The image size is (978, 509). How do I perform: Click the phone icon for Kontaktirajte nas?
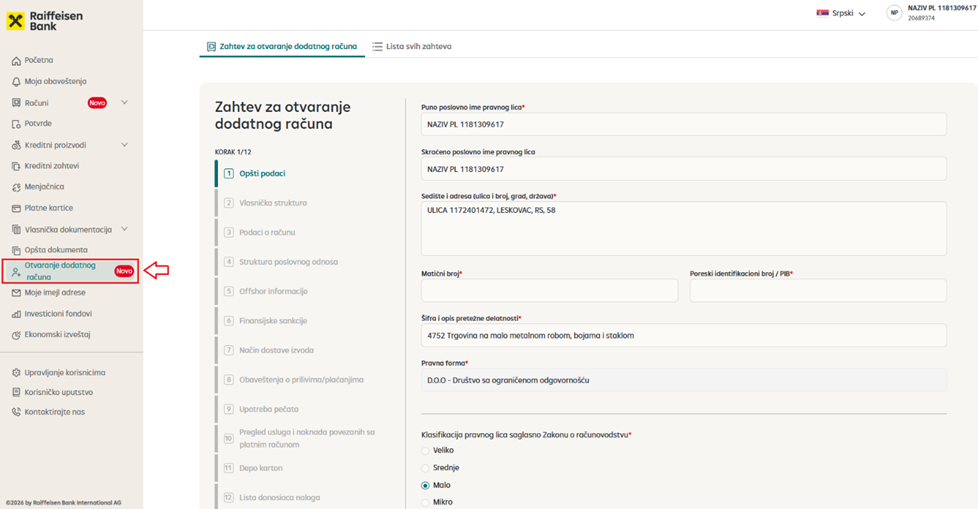[16, 412]
